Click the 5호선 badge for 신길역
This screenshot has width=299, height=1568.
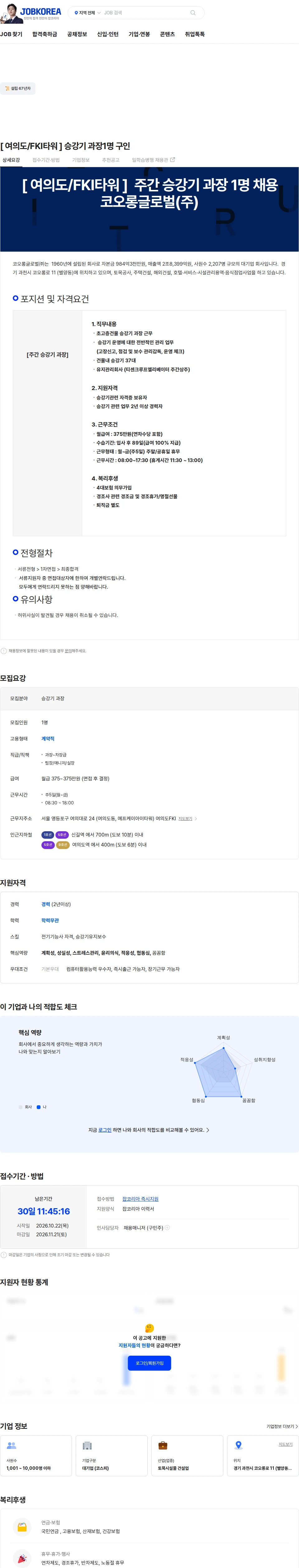pos(62,835)
